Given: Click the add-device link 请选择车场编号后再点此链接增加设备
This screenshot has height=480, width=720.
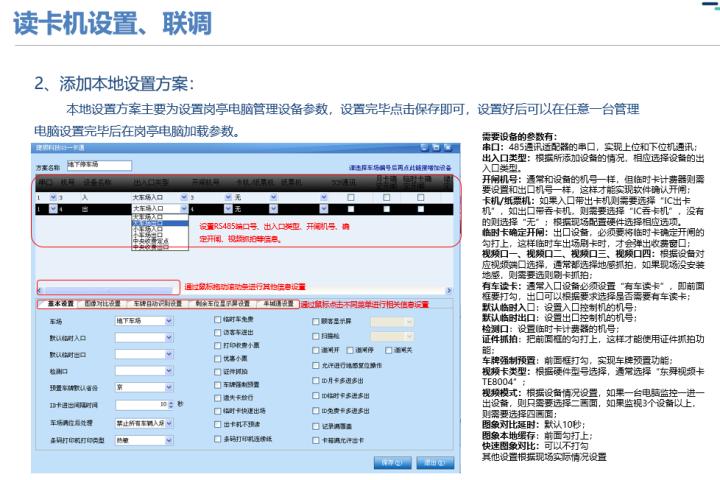Looking at the screenshot, I should (x=400, y=168).
